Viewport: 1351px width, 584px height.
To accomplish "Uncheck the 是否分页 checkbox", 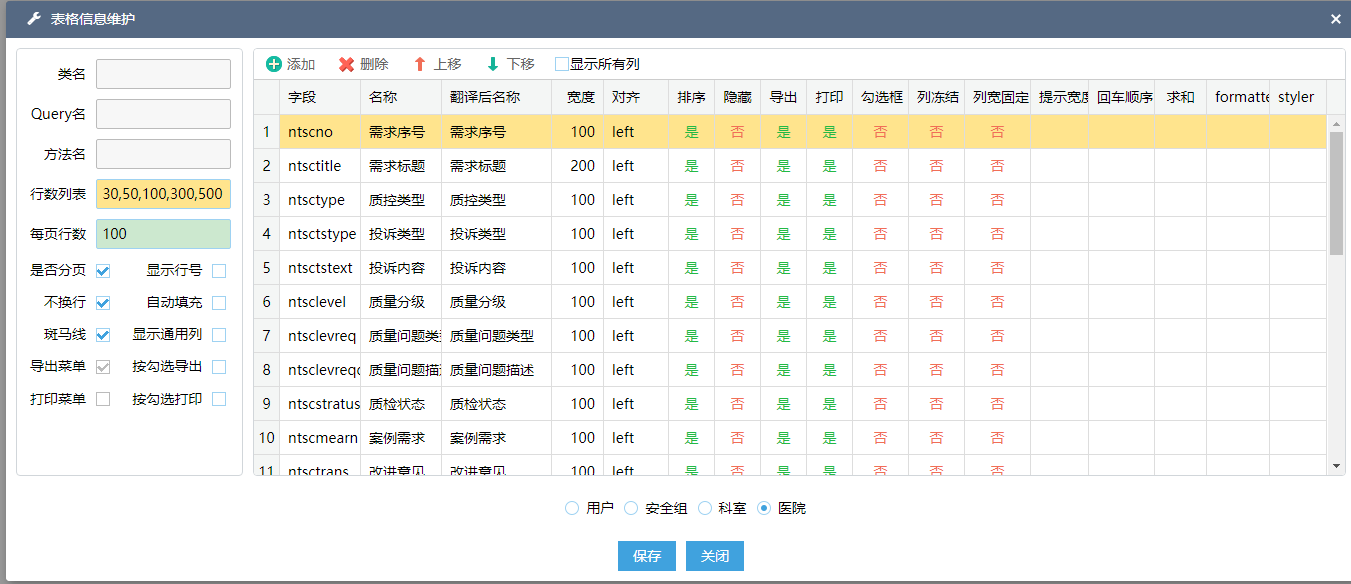I will coord(103,271).
